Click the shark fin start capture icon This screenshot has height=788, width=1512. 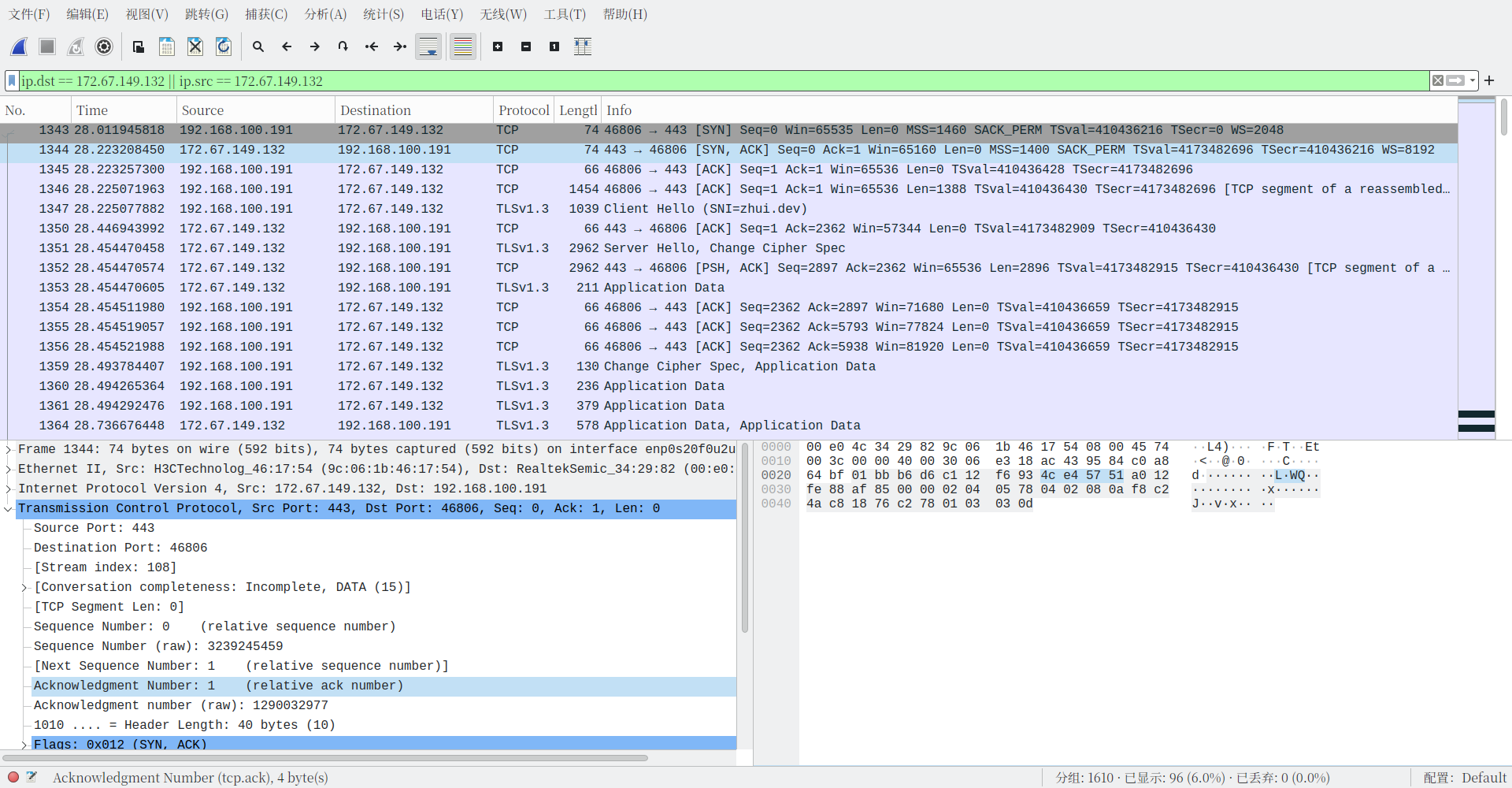pos(20,46)
